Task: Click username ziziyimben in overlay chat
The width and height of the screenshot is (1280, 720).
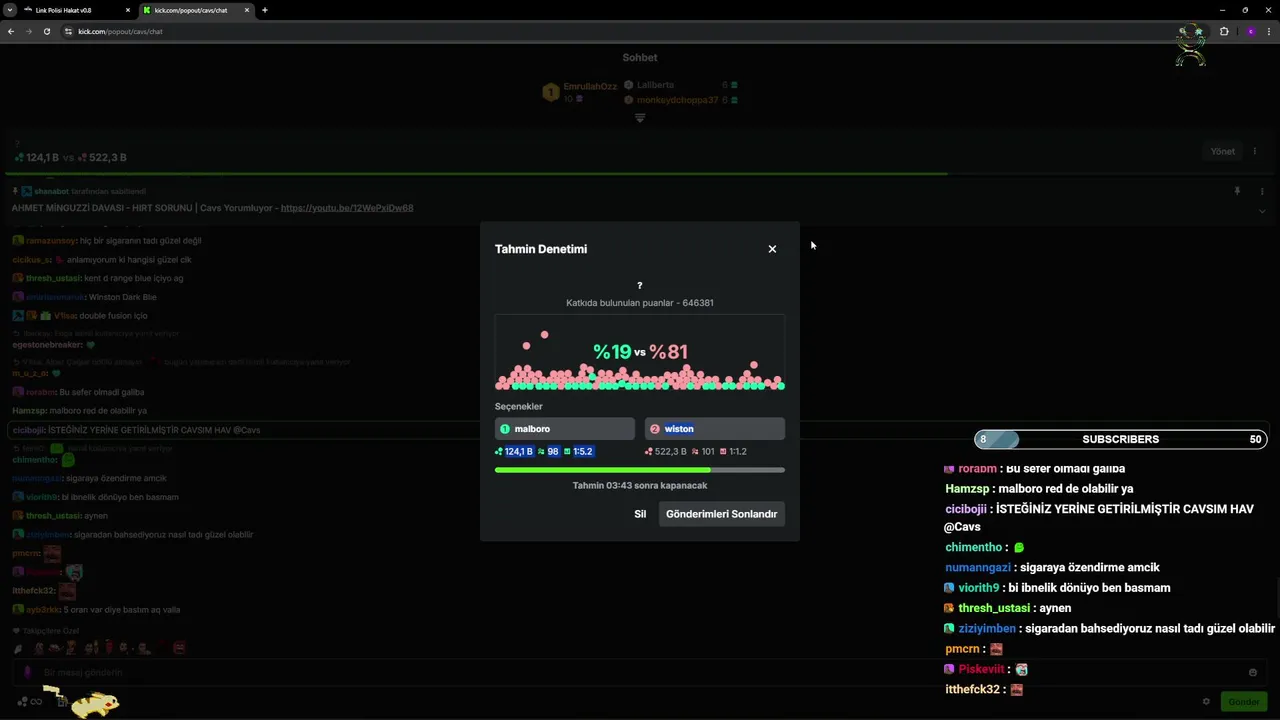Action: 987,628
